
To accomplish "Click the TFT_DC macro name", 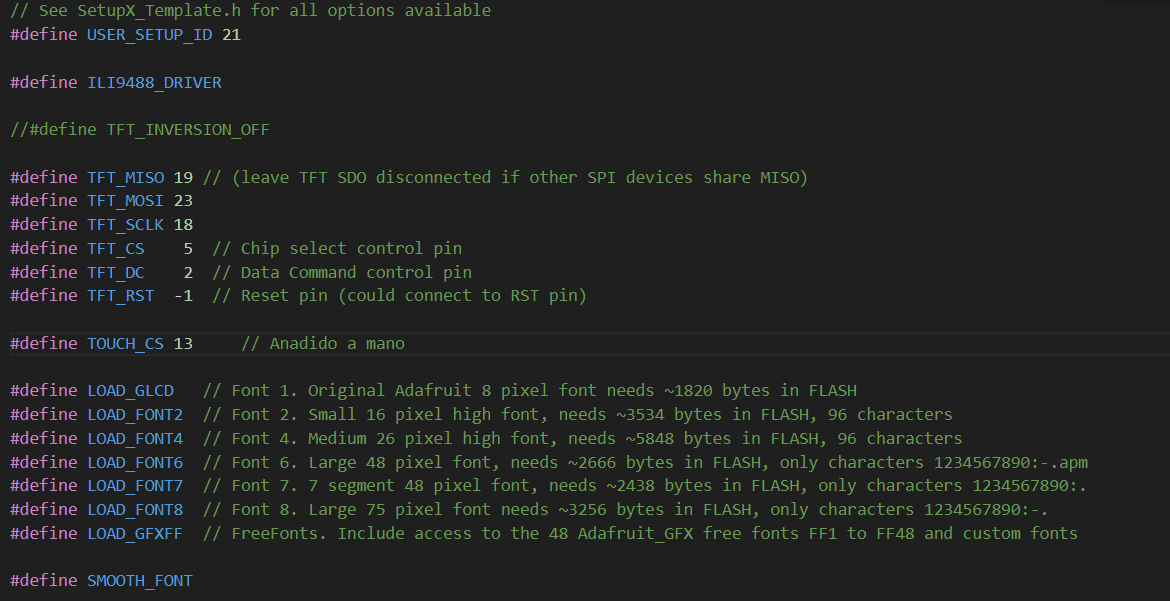I will [116, 273].
